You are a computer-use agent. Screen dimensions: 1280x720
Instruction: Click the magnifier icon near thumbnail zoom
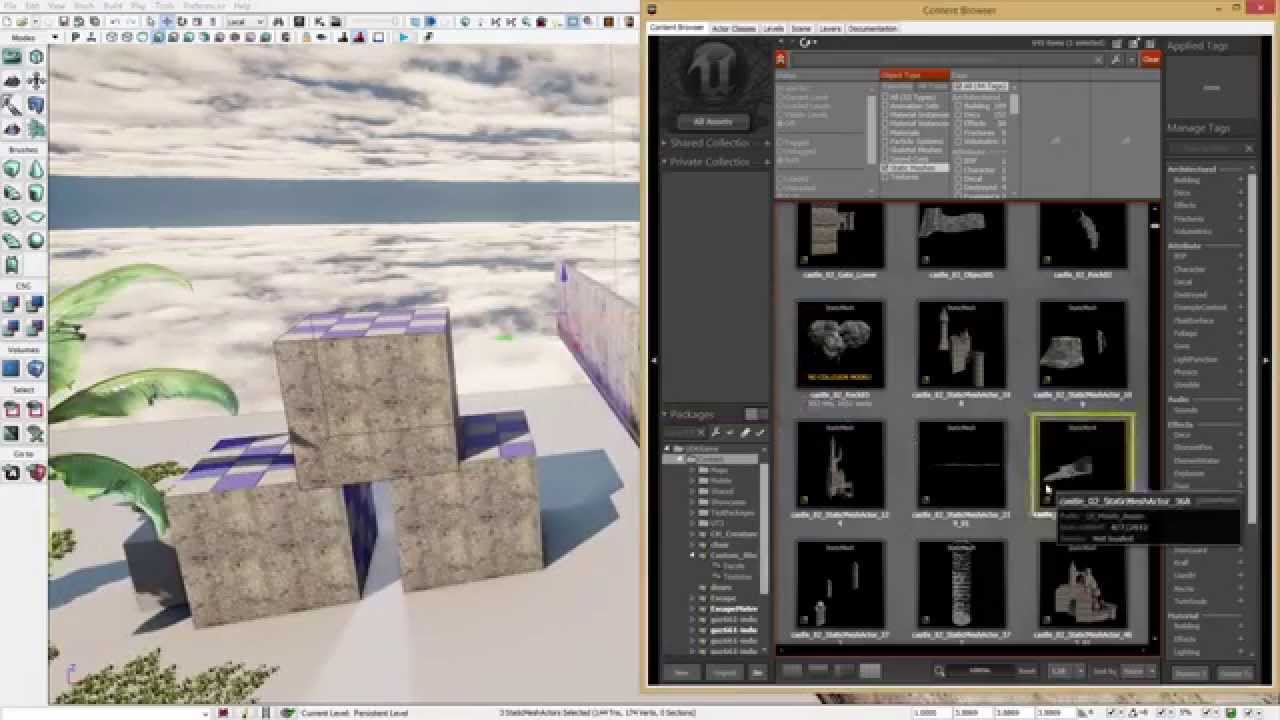point(940,671)
